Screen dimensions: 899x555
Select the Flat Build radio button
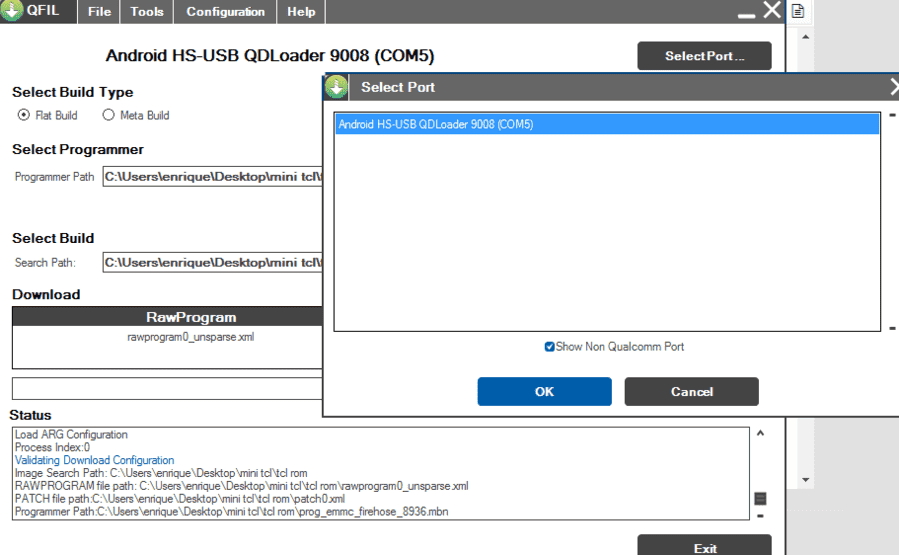point(24,115)
